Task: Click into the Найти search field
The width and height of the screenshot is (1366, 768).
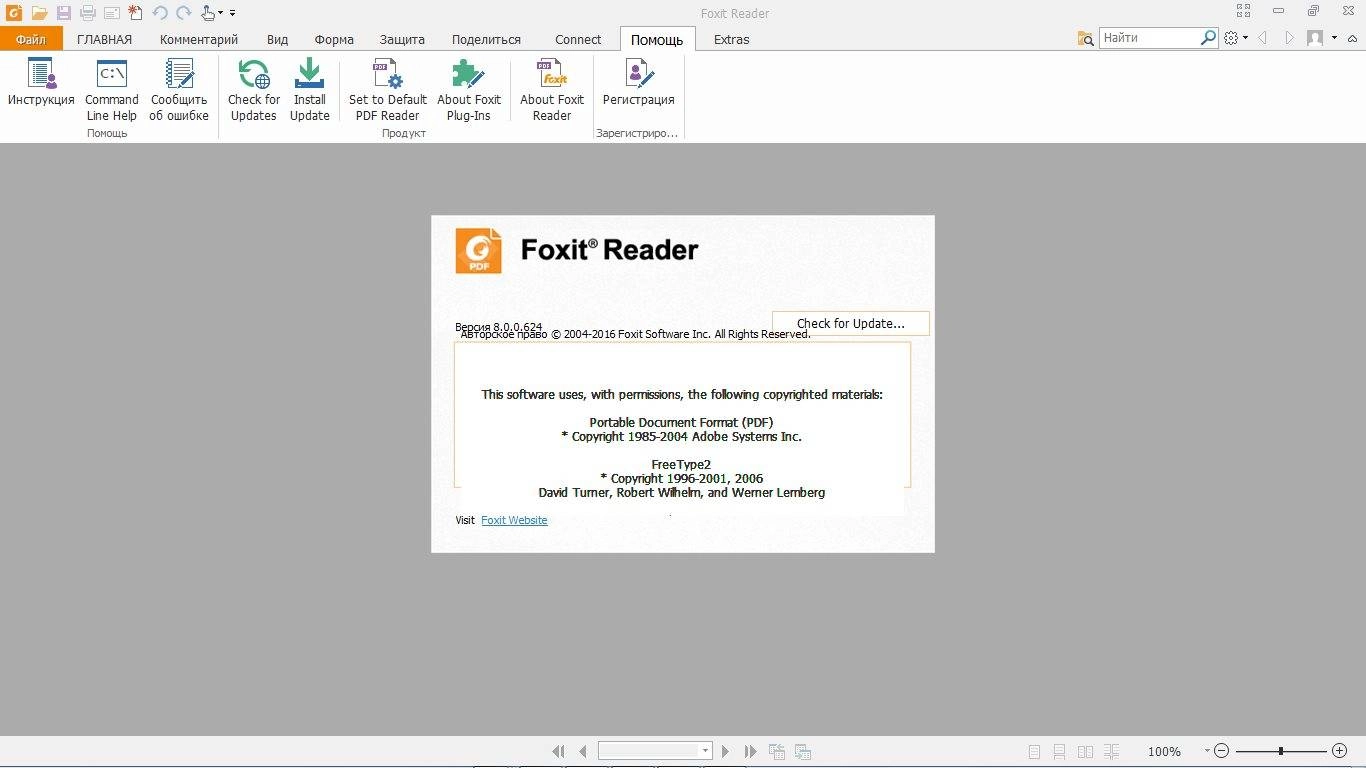Action: point(1149,38)
